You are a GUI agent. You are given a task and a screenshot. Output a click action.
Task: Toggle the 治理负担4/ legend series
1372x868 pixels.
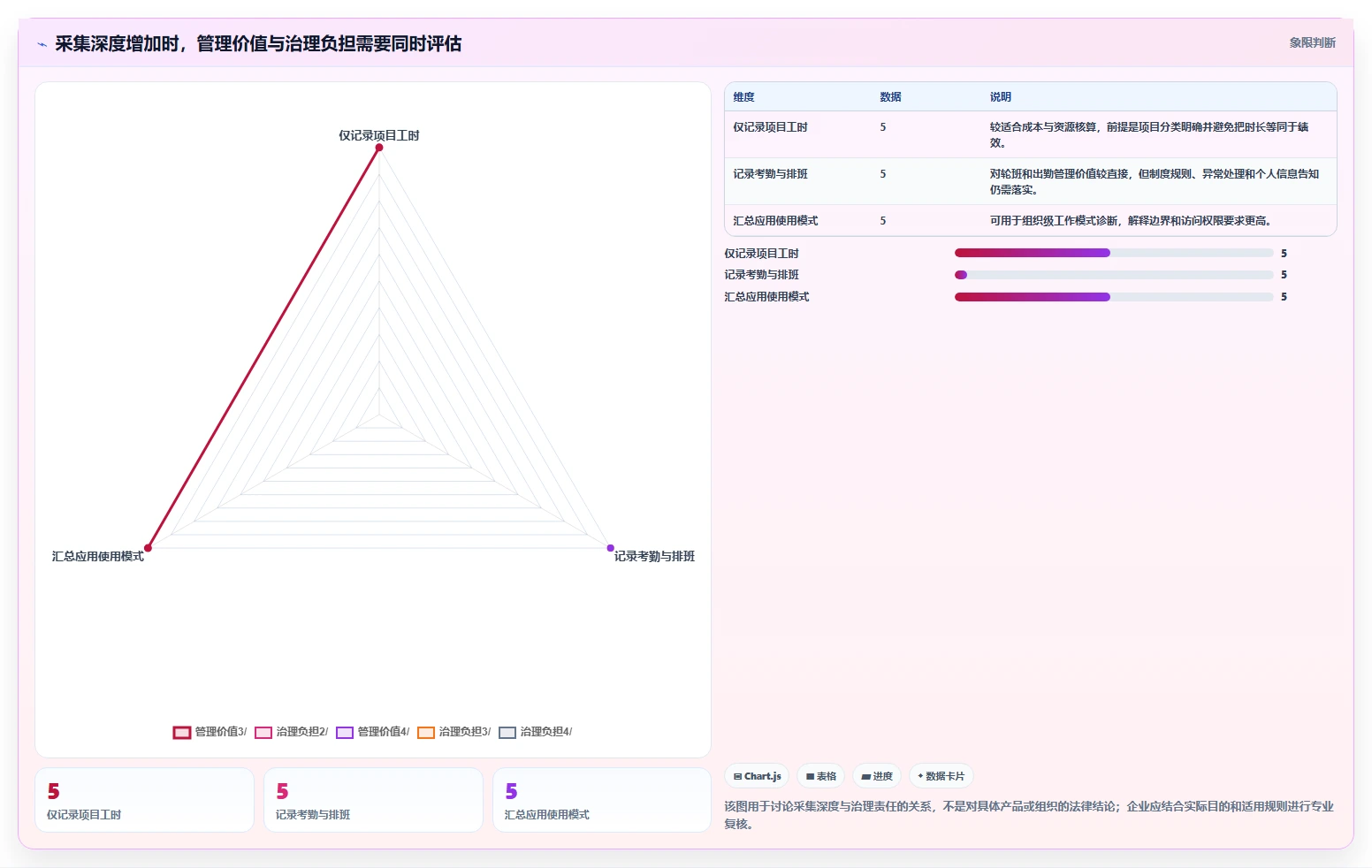(x=535, y=732)
